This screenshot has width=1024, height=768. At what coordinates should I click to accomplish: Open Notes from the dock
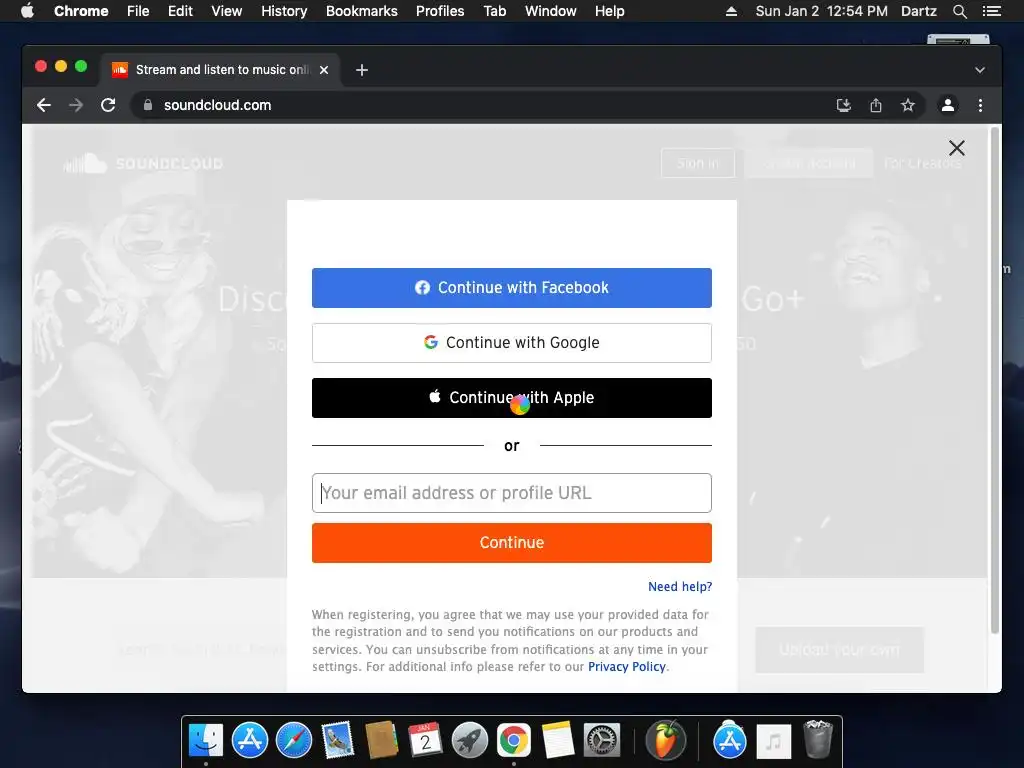(x=557, y=741)
